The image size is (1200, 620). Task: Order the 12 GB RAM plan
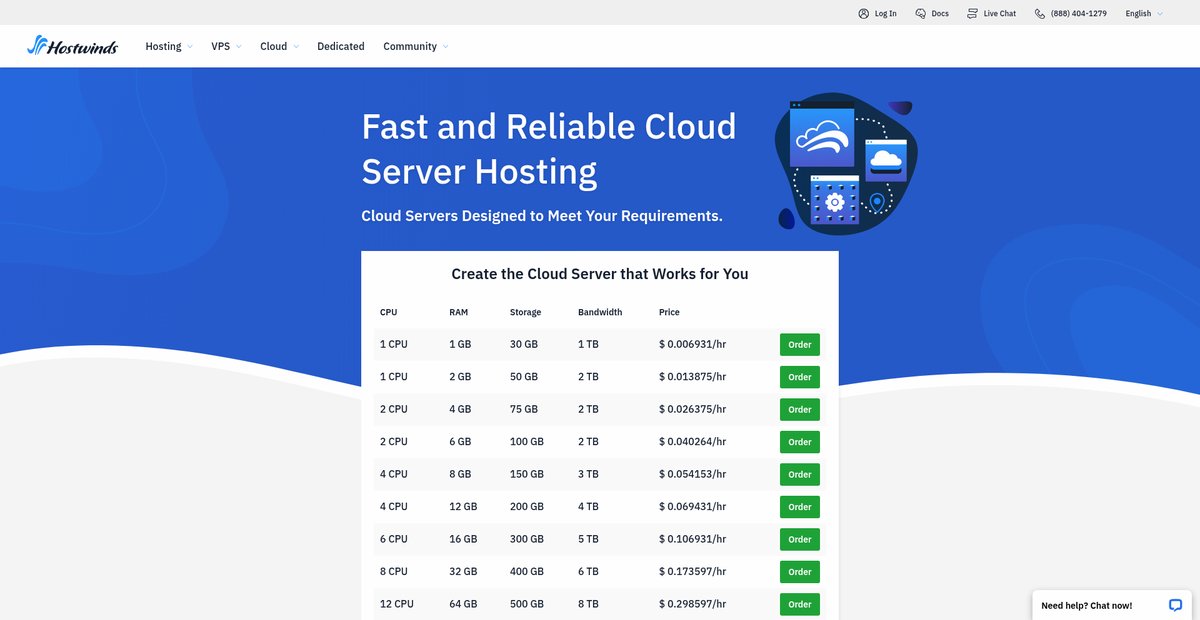point(800,506)
